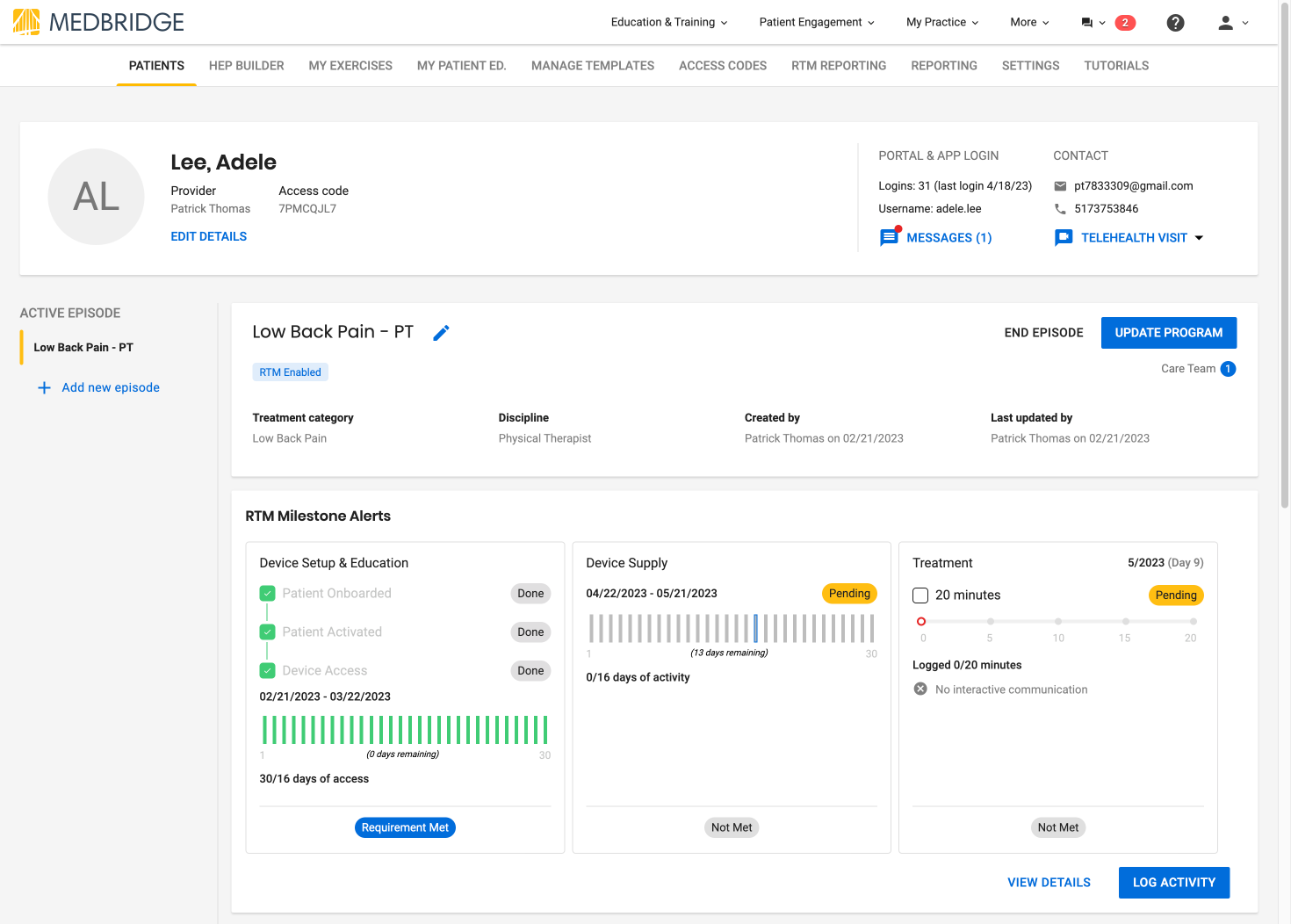Open the chat notifications icon

(1086, 23)
